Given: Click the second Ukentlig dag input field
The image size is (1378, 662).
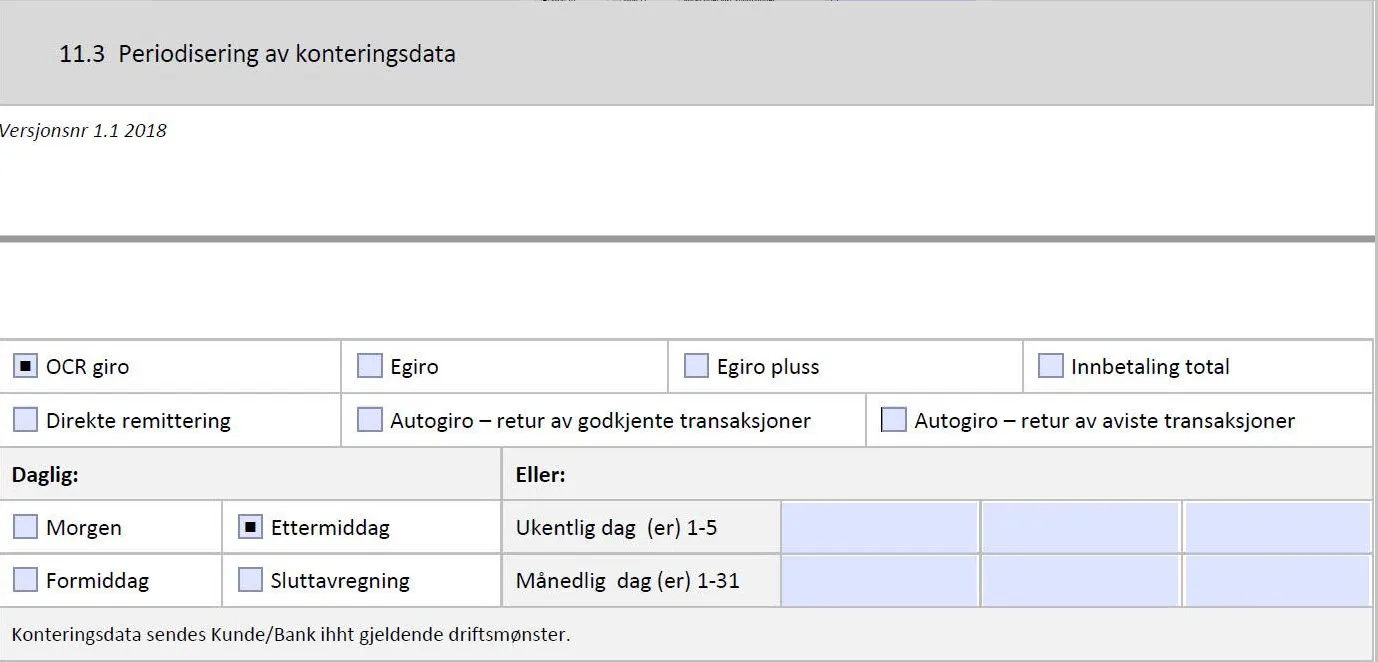Looking at the screenshot, I should [x=1081, y=527].
